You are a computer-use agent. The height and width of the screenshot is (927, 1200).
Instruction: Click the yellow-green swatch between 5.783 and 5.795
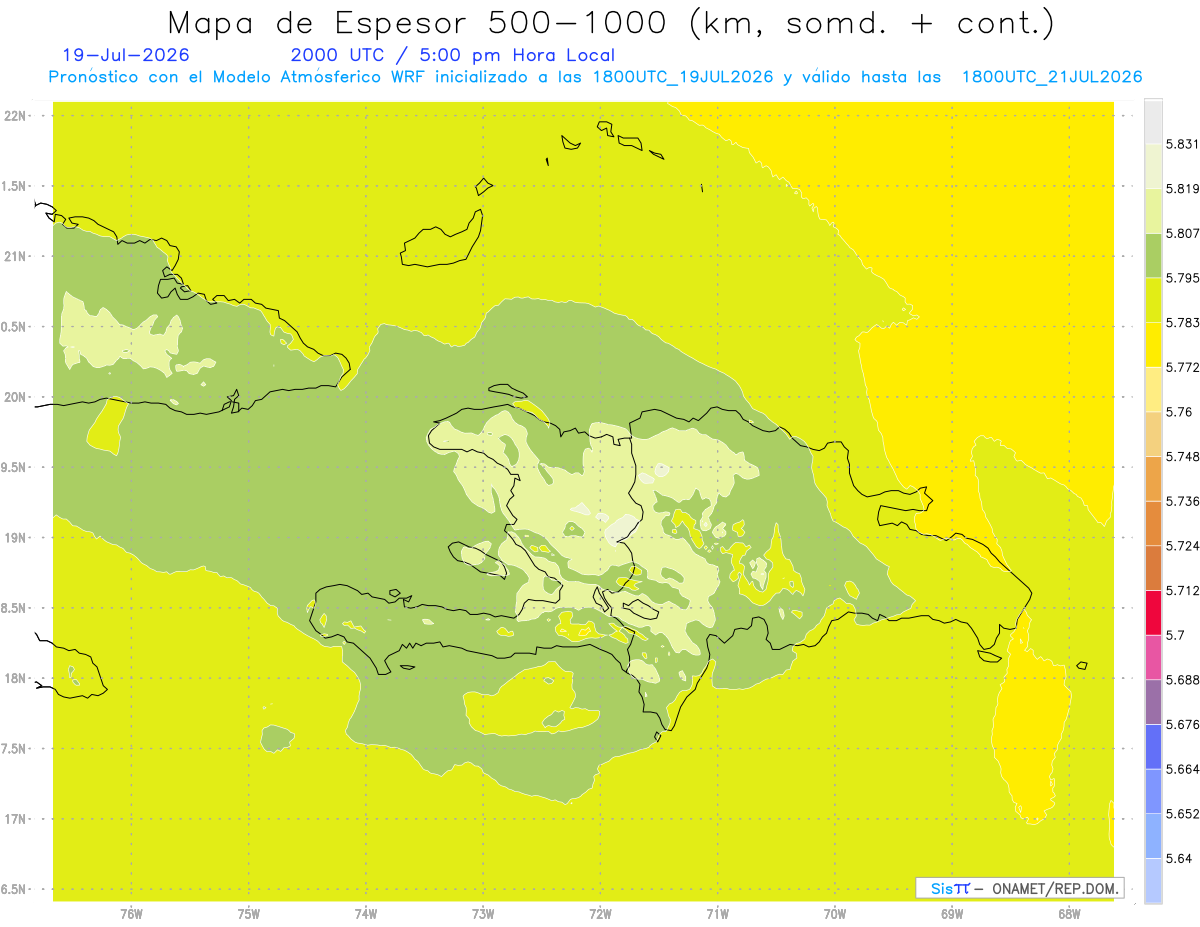pyautogui.click(x=1153, y=300)
